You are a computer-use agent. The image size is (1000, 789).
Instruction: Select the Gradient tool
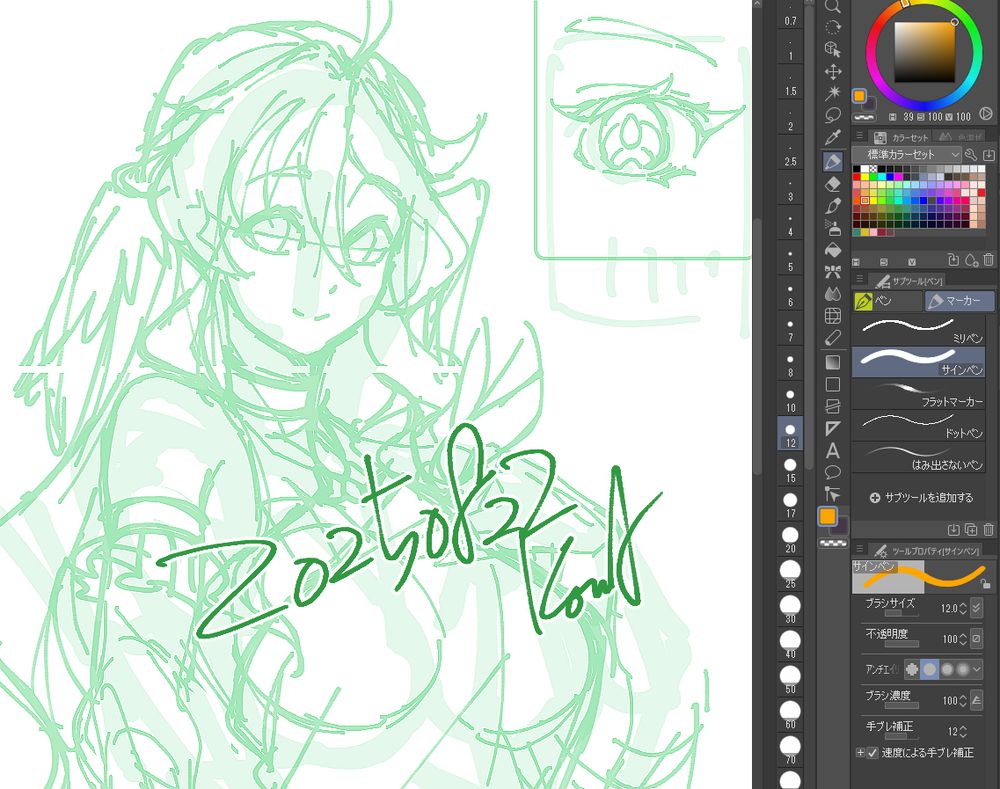coord(832,362)
